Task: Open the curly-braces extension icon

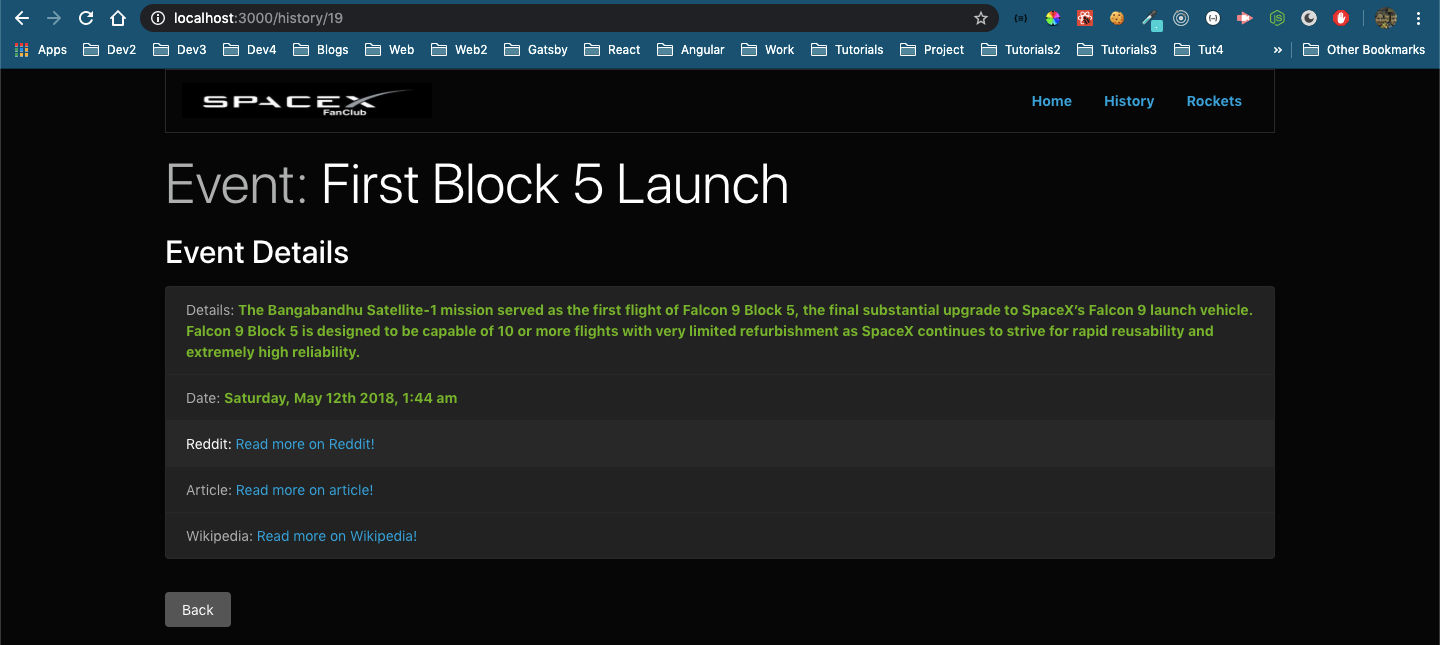Action: pos(1021,18)
